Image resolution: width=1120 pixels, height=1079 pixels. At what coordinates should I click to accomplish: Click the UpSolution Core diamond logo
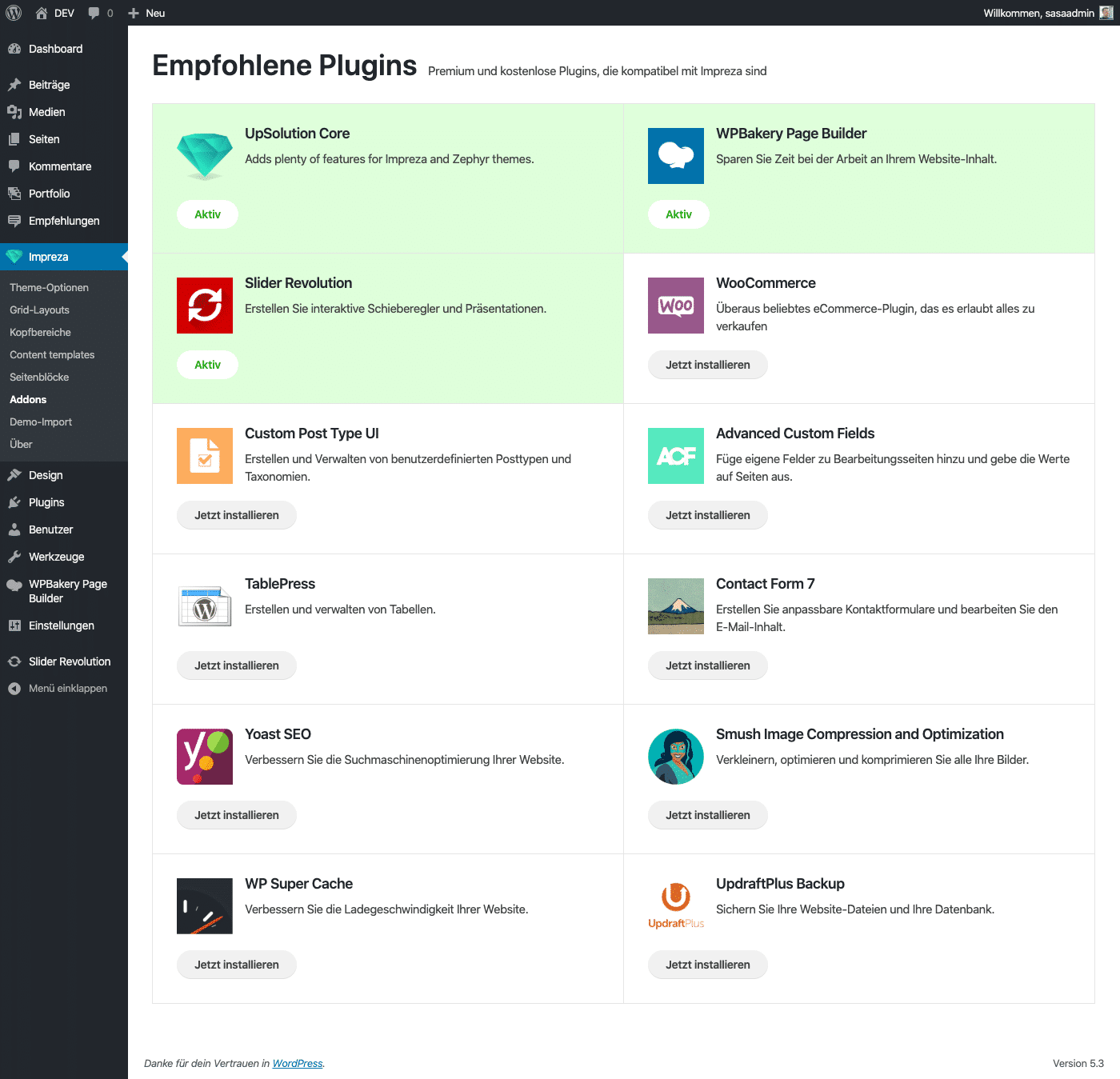pyautogui.click(x=205, y=156)
